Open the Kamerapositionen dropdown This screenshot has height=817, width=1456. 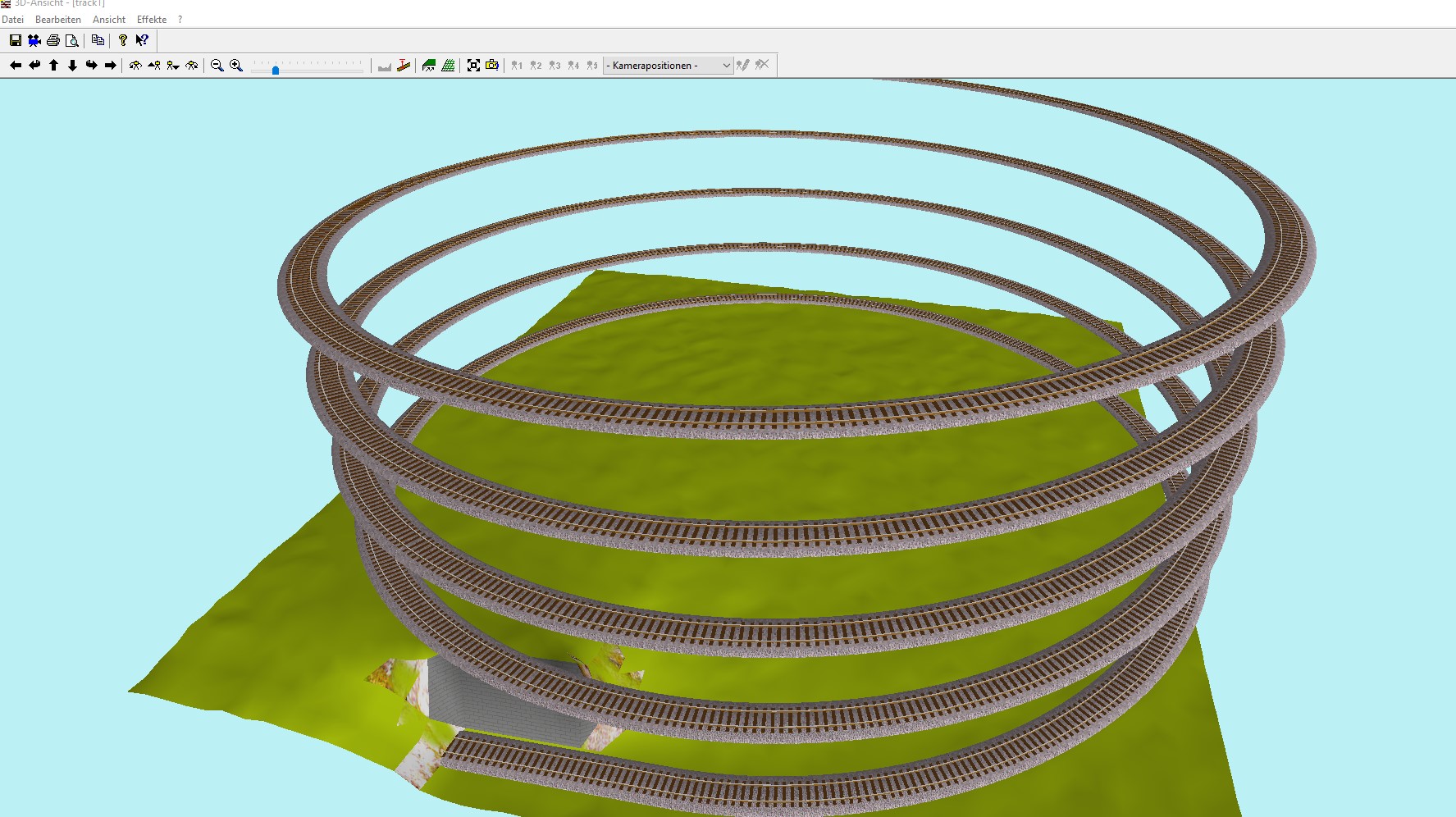click(x=668, y=66)
